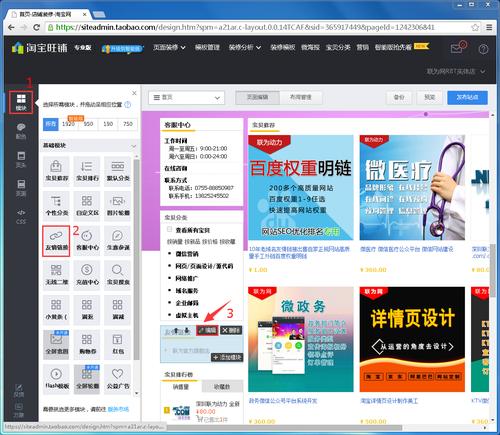Filter modules by 950 width tab
This screenshot has width=500, height=435.
(88, 124)
